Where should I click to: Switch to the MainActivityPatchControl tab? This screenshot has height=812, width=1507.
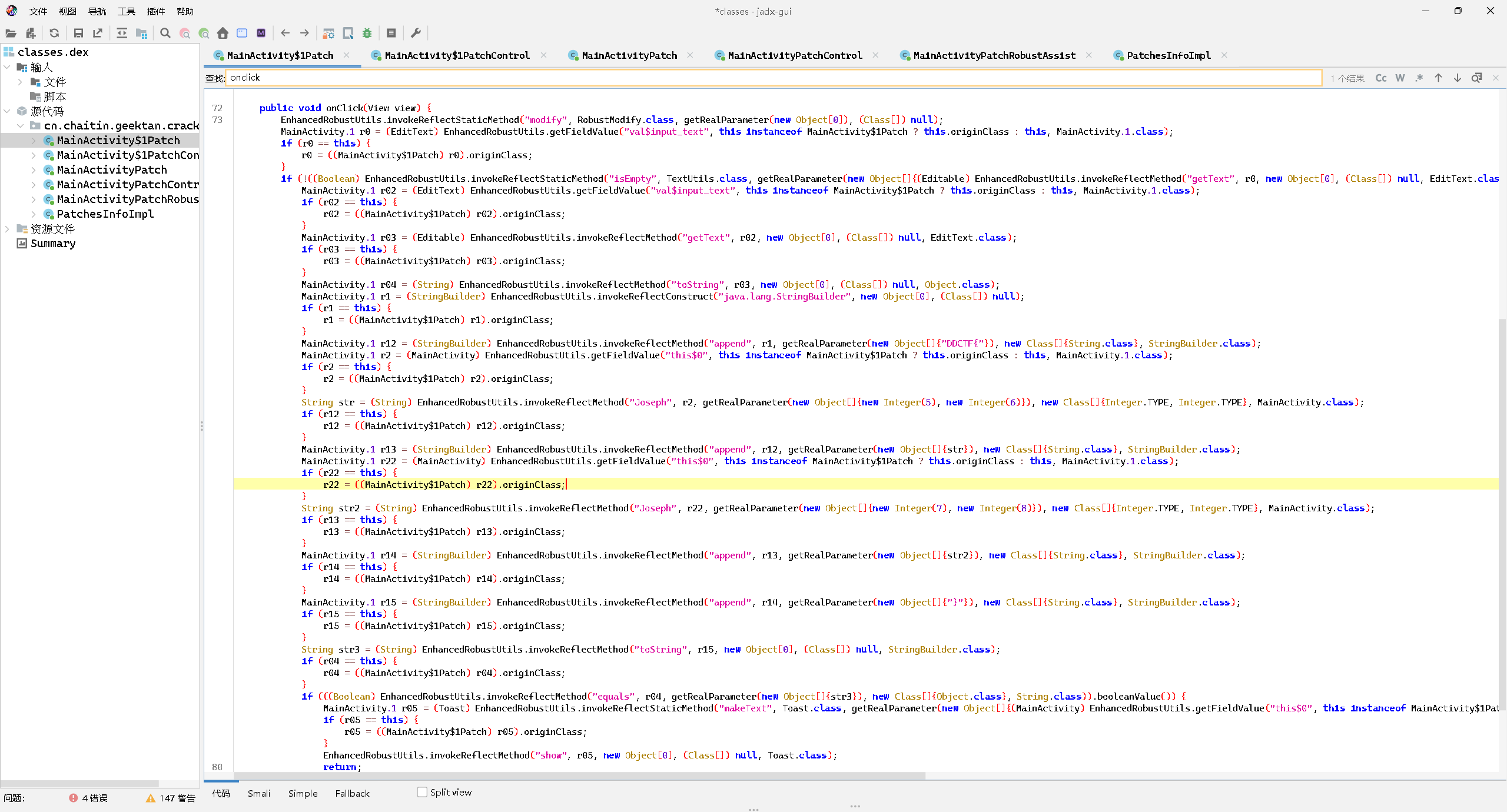click(x=794, y=55)
